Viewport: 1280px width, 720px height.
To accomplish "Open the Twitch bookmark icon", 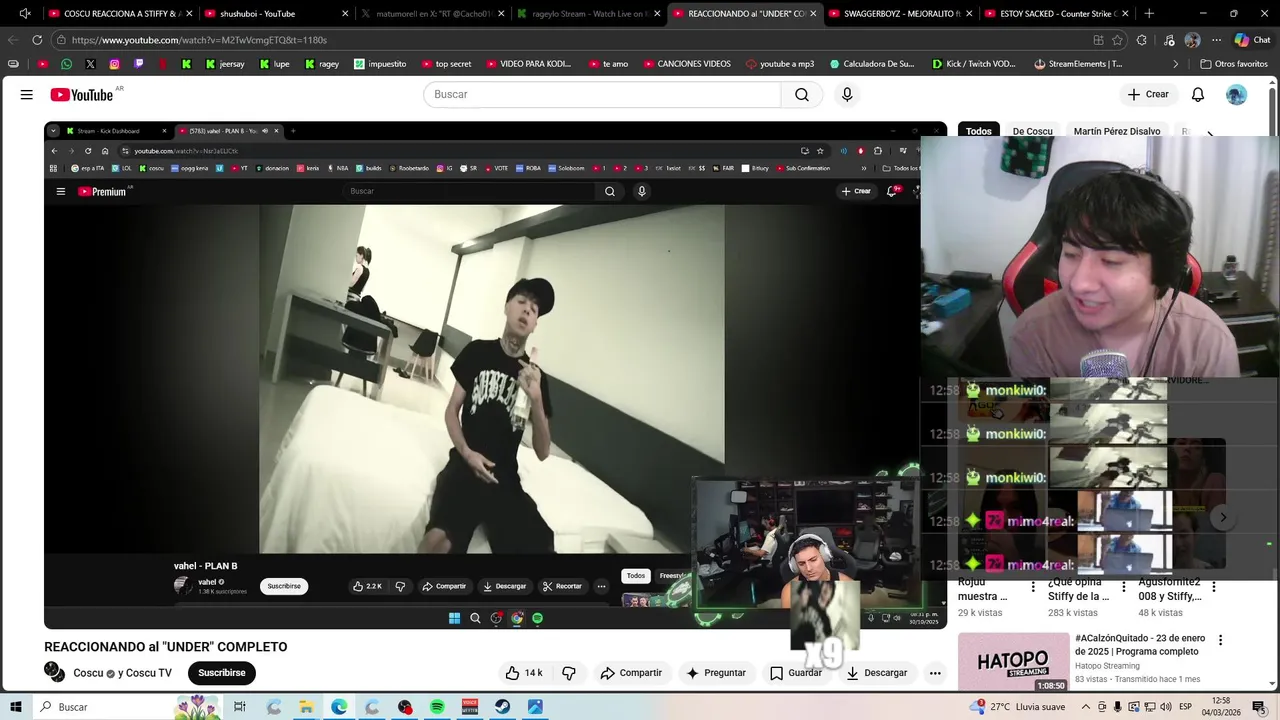I will (138, 64).
